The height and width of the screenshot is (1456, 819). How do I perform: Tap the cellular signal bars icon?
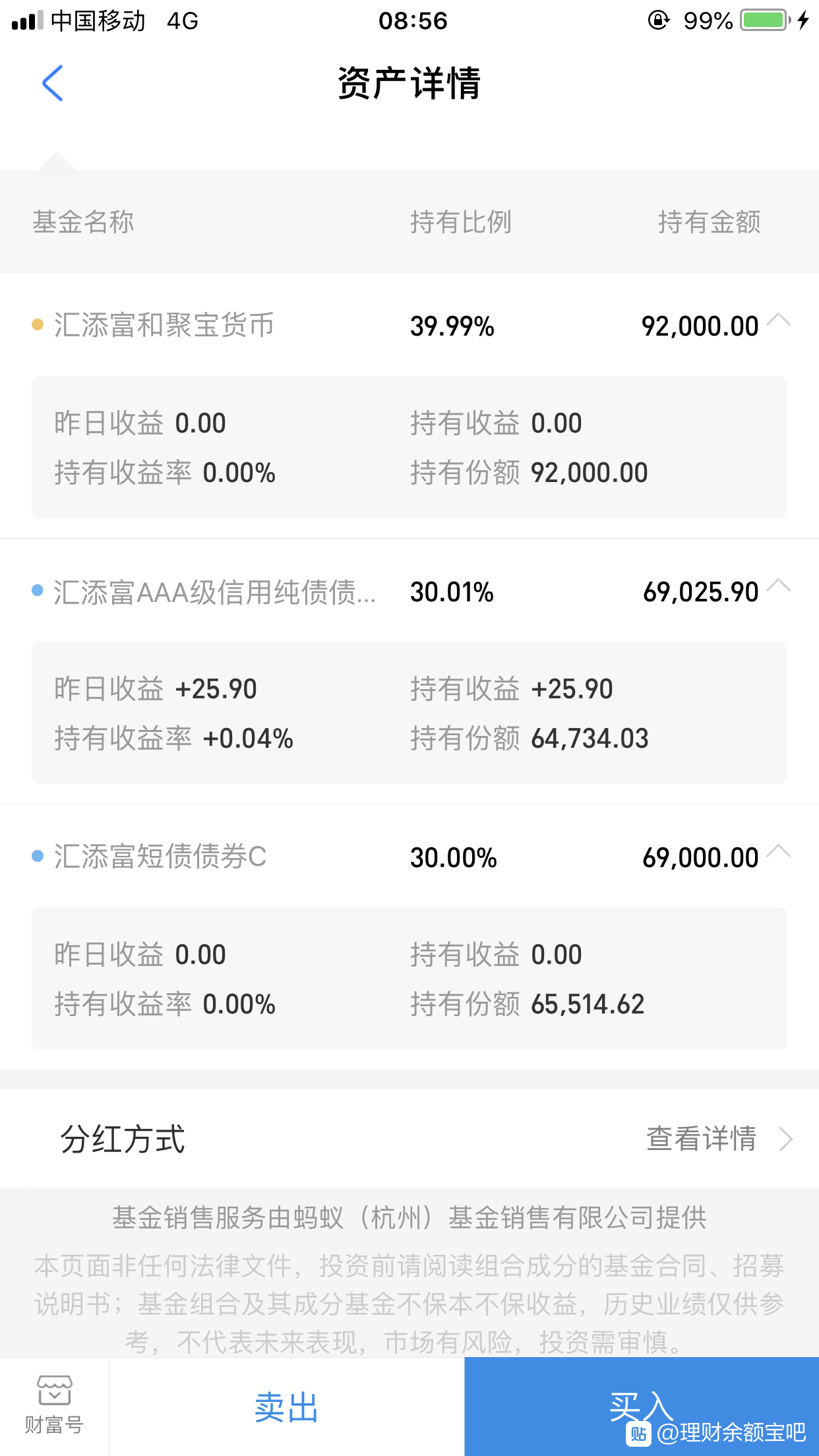point(28,20)
